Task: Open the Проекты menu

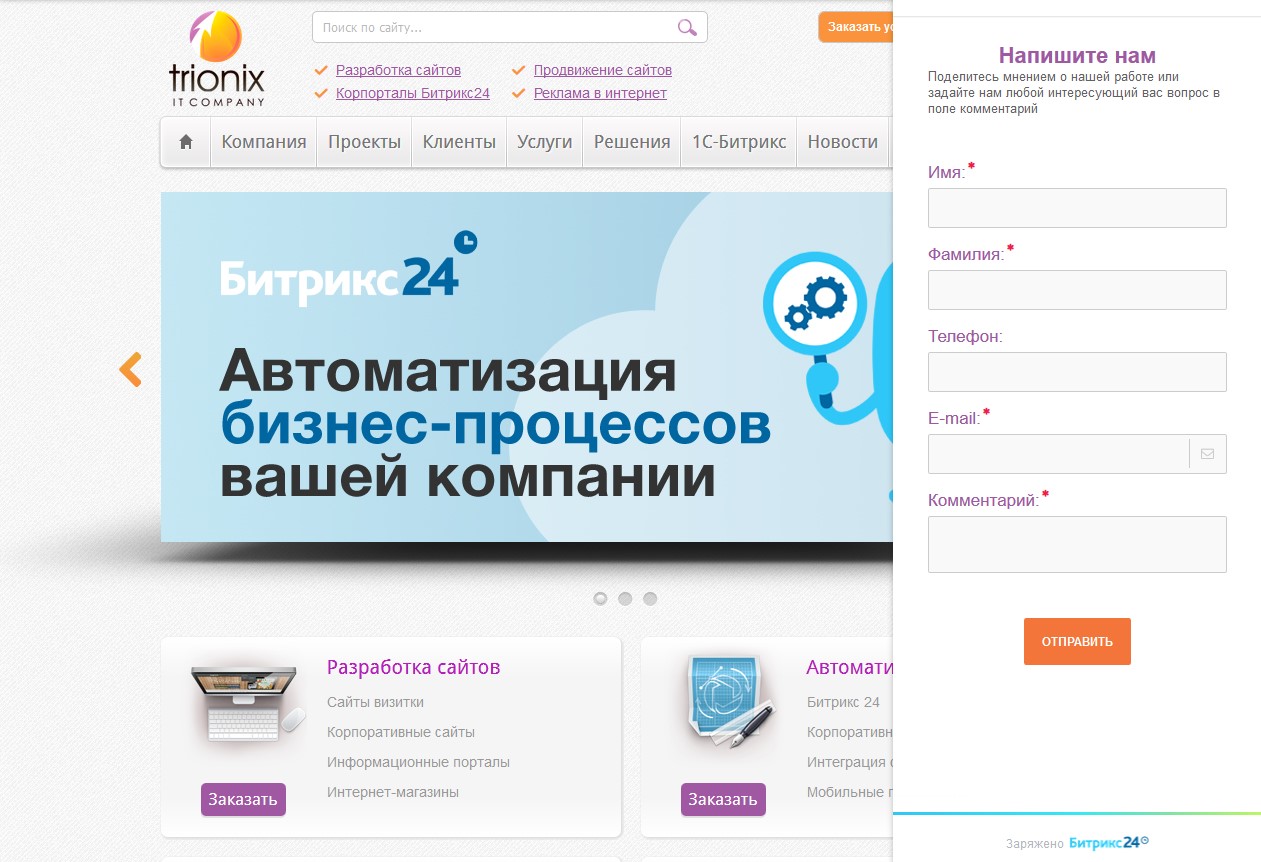Action: coord(364,142)
